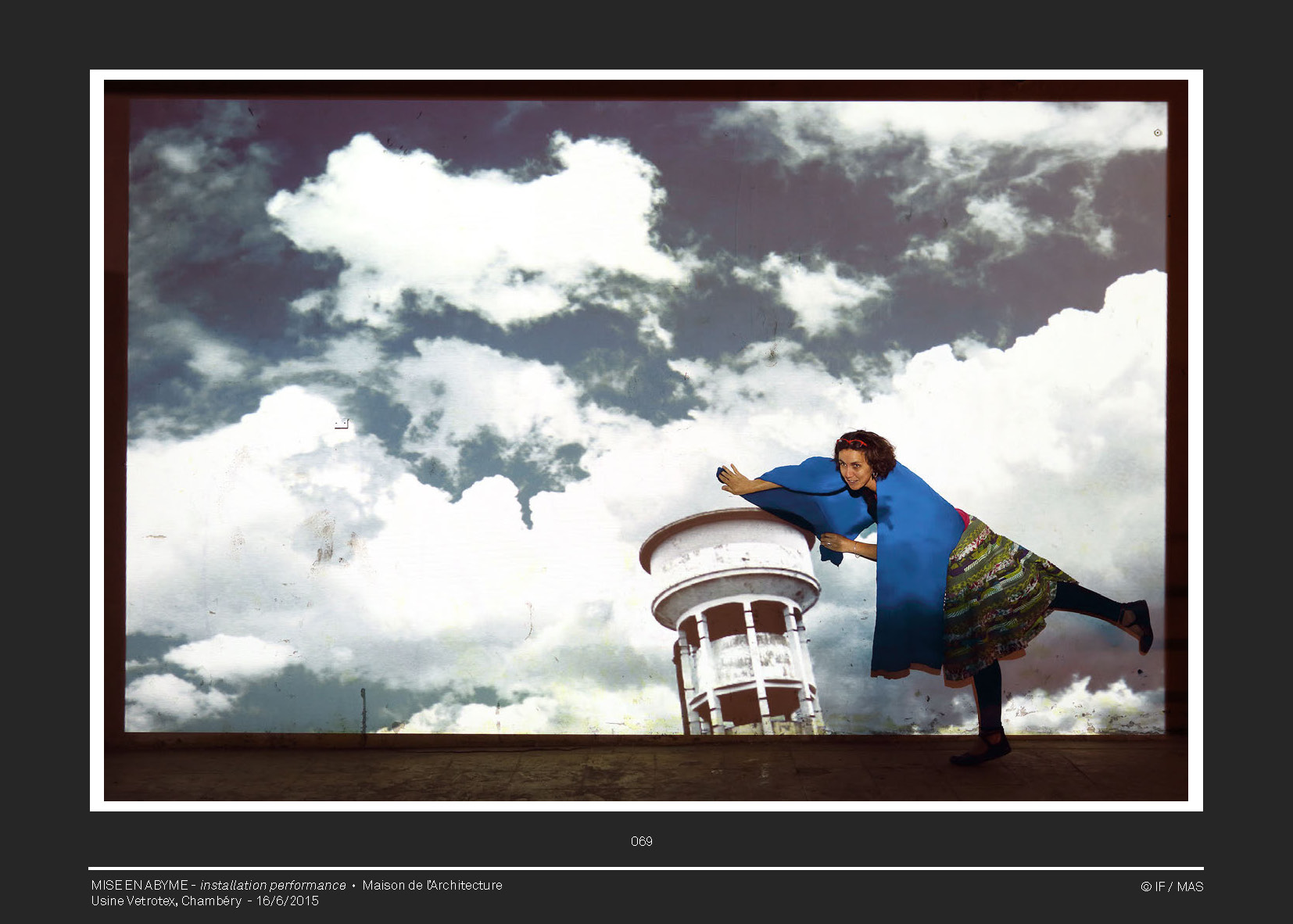
Task: Click the italic 'installation performance' text
Action: pos(273,885)
